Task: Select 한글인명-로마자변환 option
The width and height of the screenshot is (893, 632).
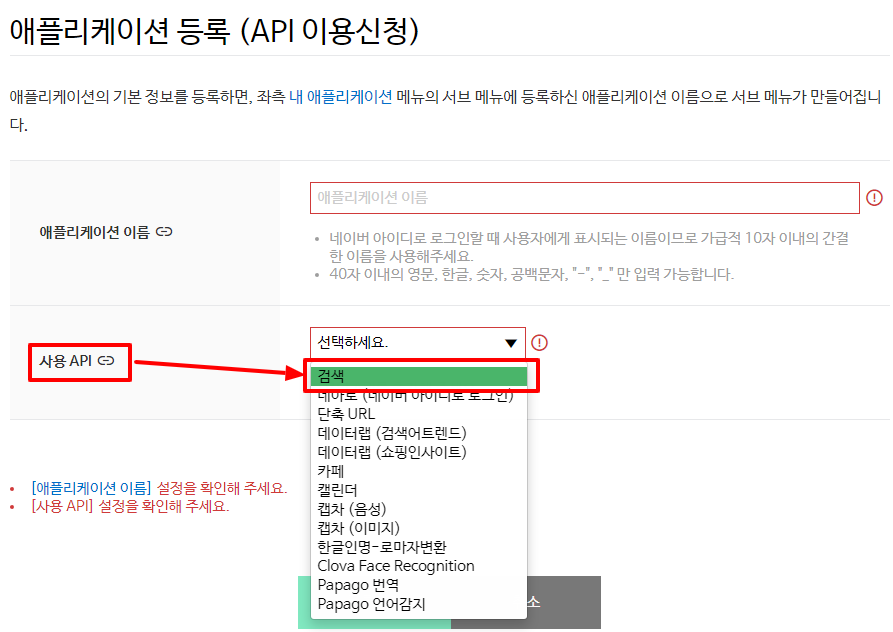Action: coord(419,547)
